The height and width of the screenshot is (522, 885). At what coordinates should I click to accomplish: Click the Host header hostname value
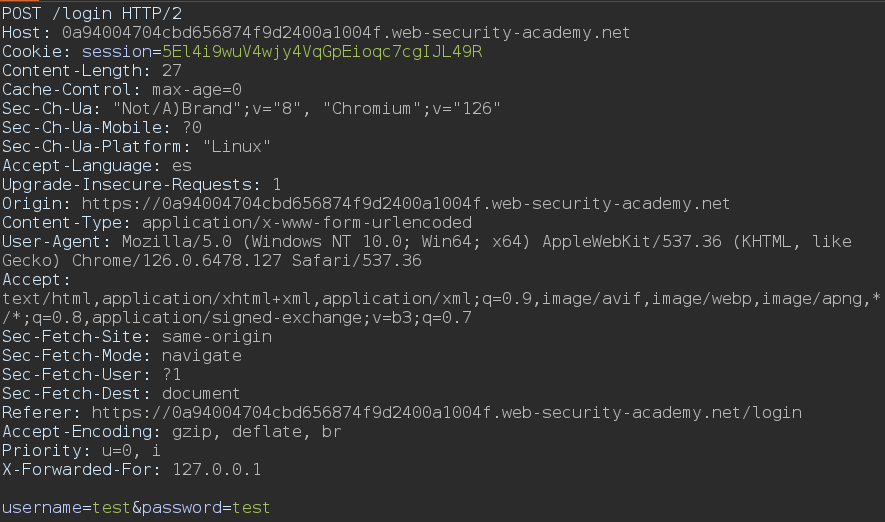(346, 32)
